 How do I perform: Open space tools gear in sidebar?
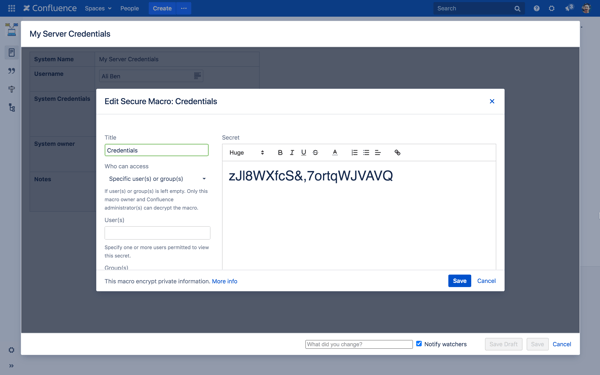point(11,350)
